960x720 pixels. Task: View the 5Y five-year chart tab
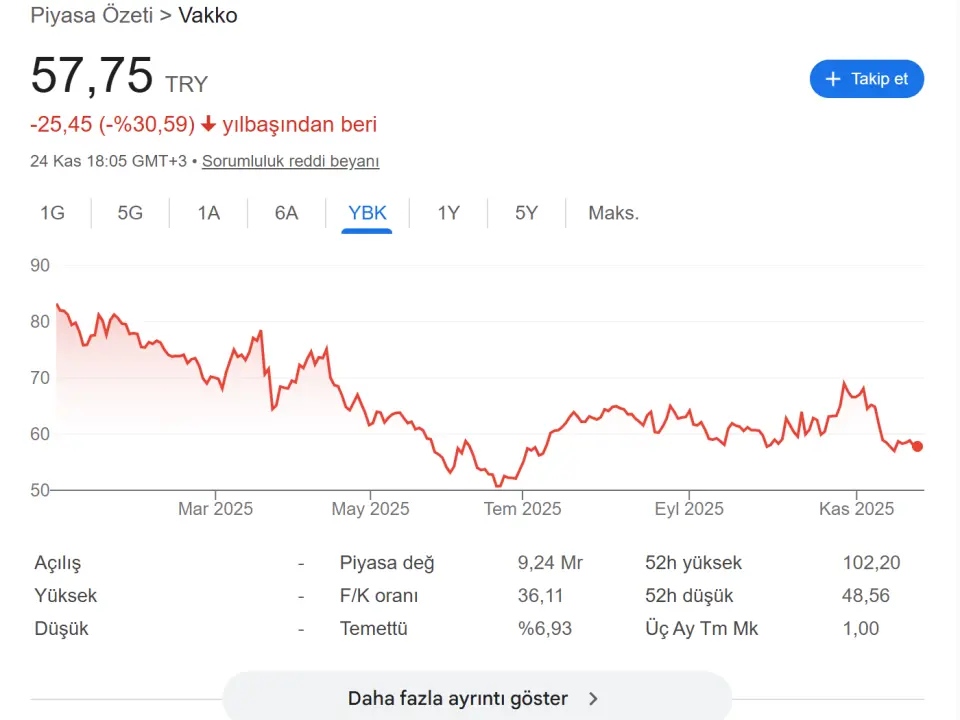pos(526,213)
